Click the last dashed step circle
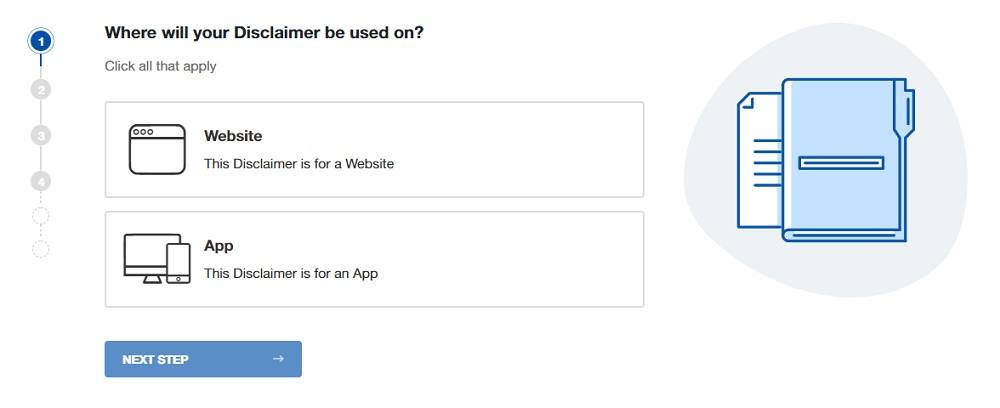1000x408 pixels. pyautogui.click(x=41, y=249)
